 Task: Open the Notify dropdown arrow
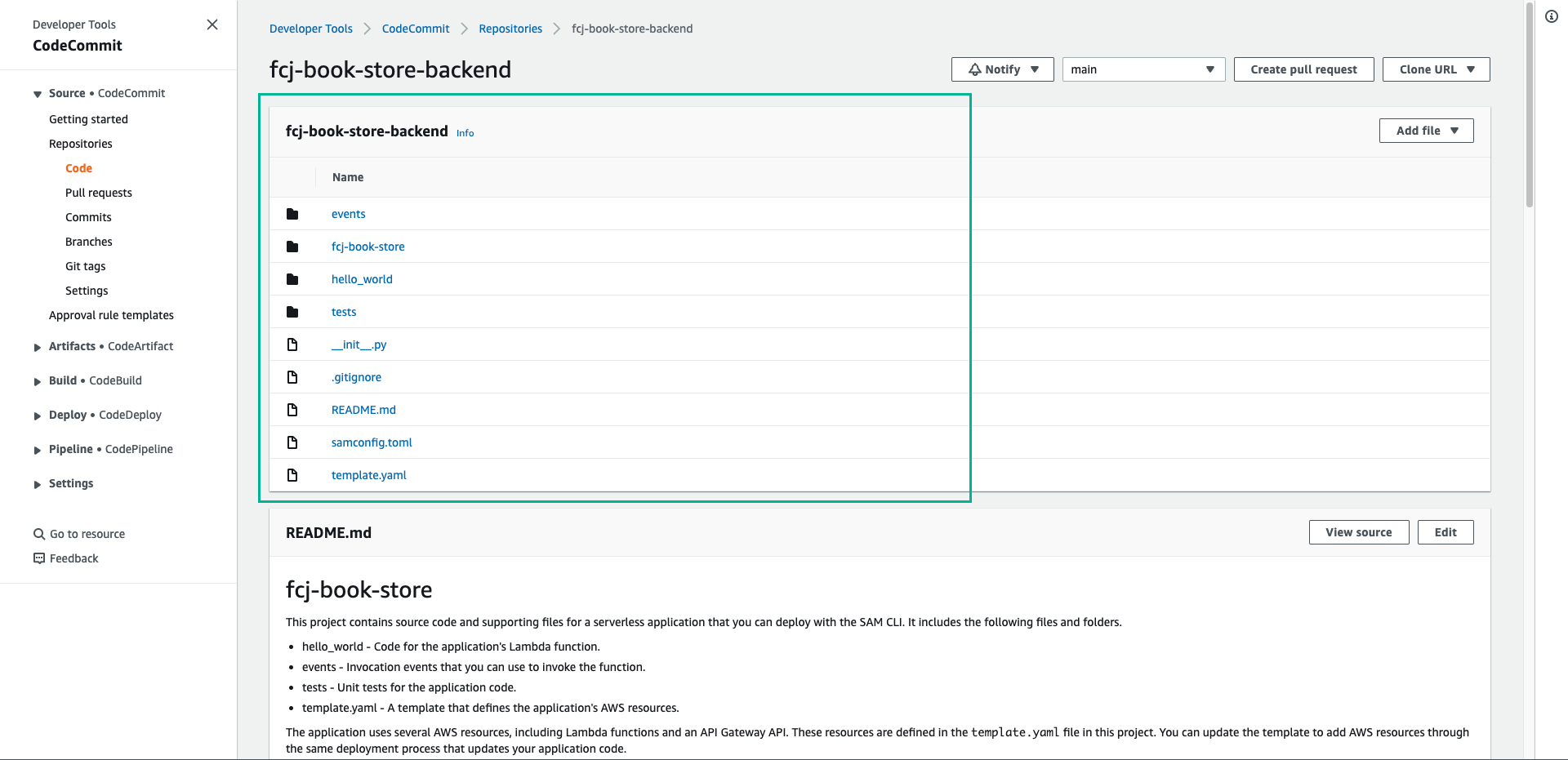point(1035,69)
